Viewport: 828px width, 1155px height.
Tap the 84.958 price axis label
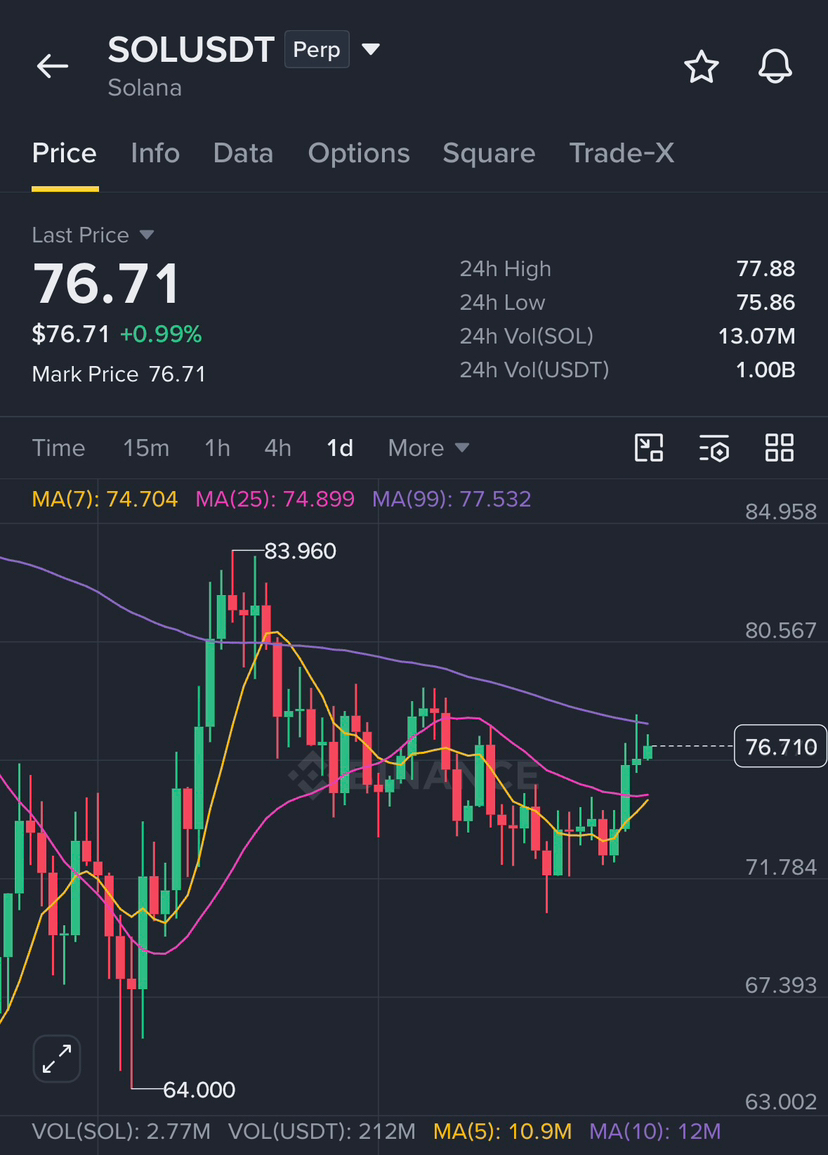click(x=781, y=511)
